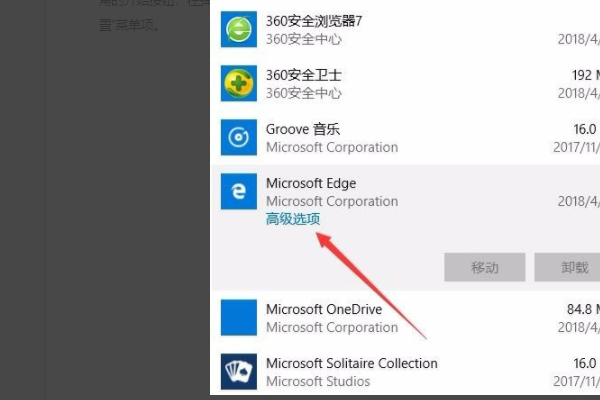
Task: Click Microsoft Corporation under Microsoft Edge
Action: 332,201
